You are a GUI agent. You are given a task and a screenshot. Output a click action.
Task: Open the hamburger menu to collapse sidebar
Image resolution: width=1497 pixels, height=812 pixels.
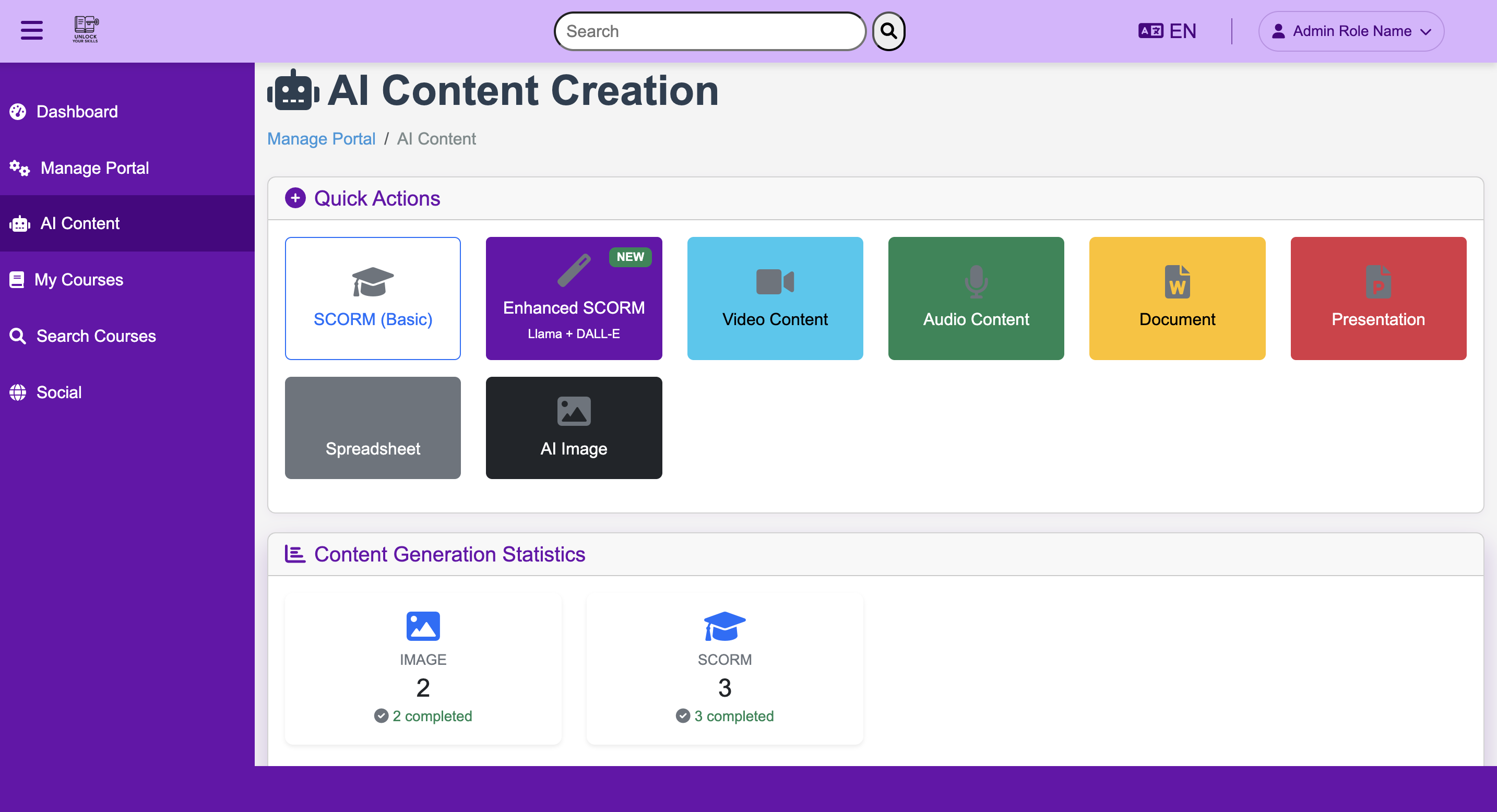(x=31, y=30)
